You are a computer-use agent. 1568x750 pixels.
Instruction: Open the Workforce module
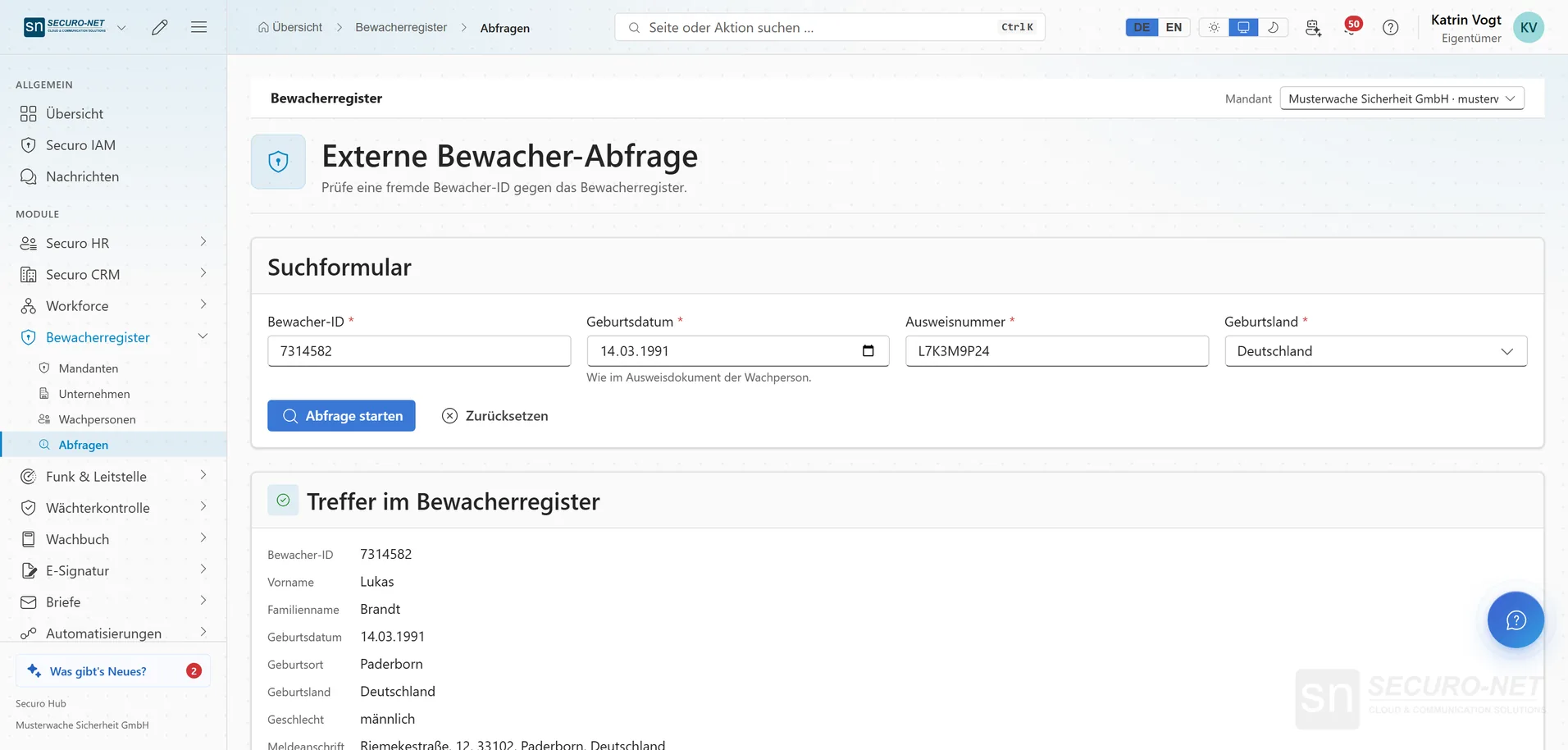pos(113,306)
